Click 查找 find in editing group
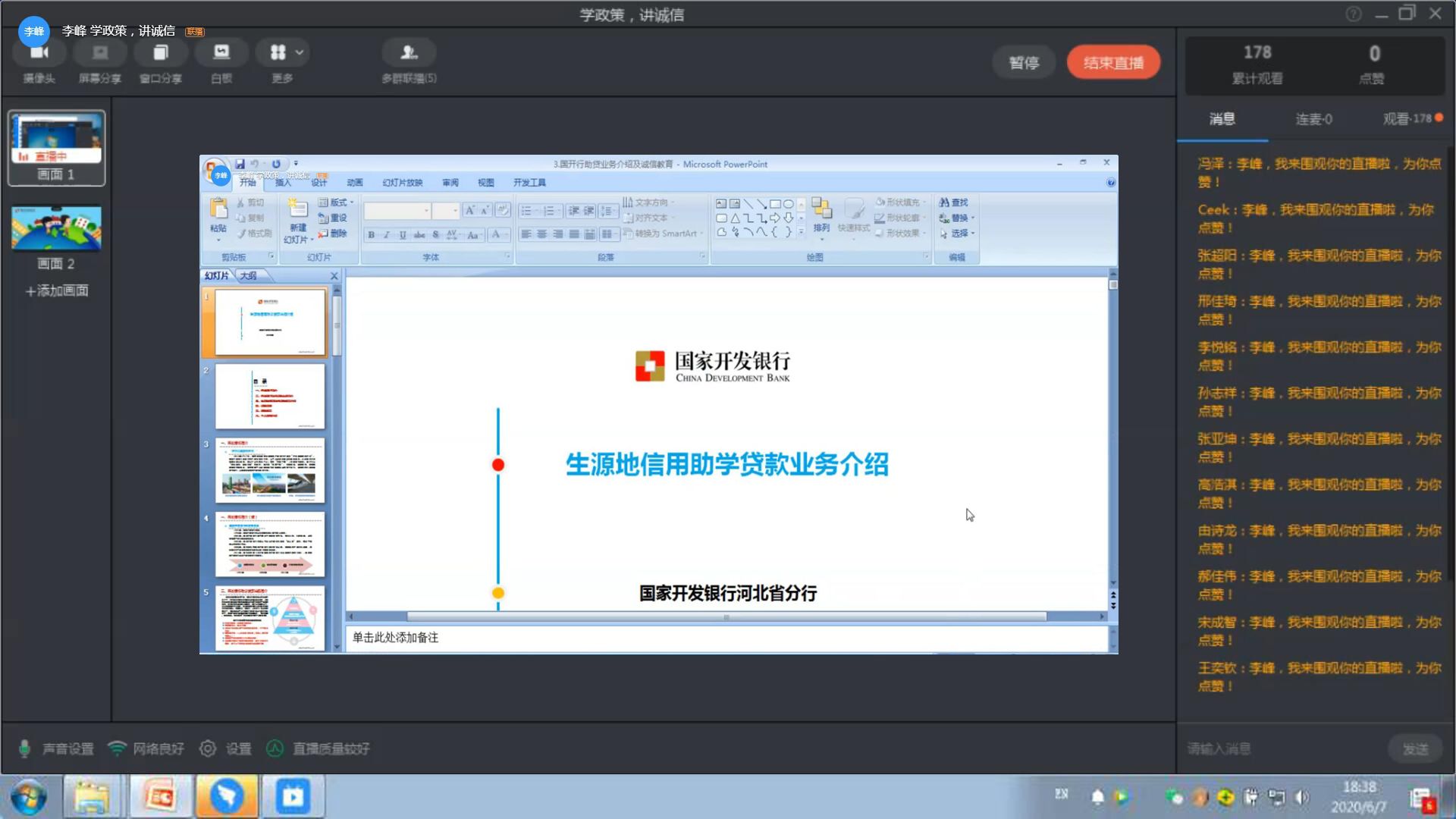 tap(953, 202)
